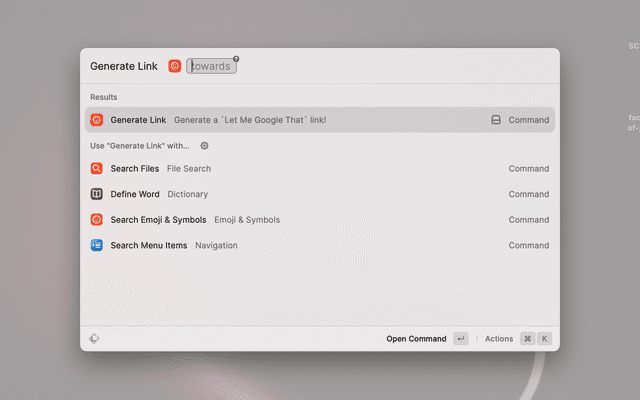Open the Actions panel
Image resolution: width=640 pixels, height=400 pixels.
(x=499, y=339)
